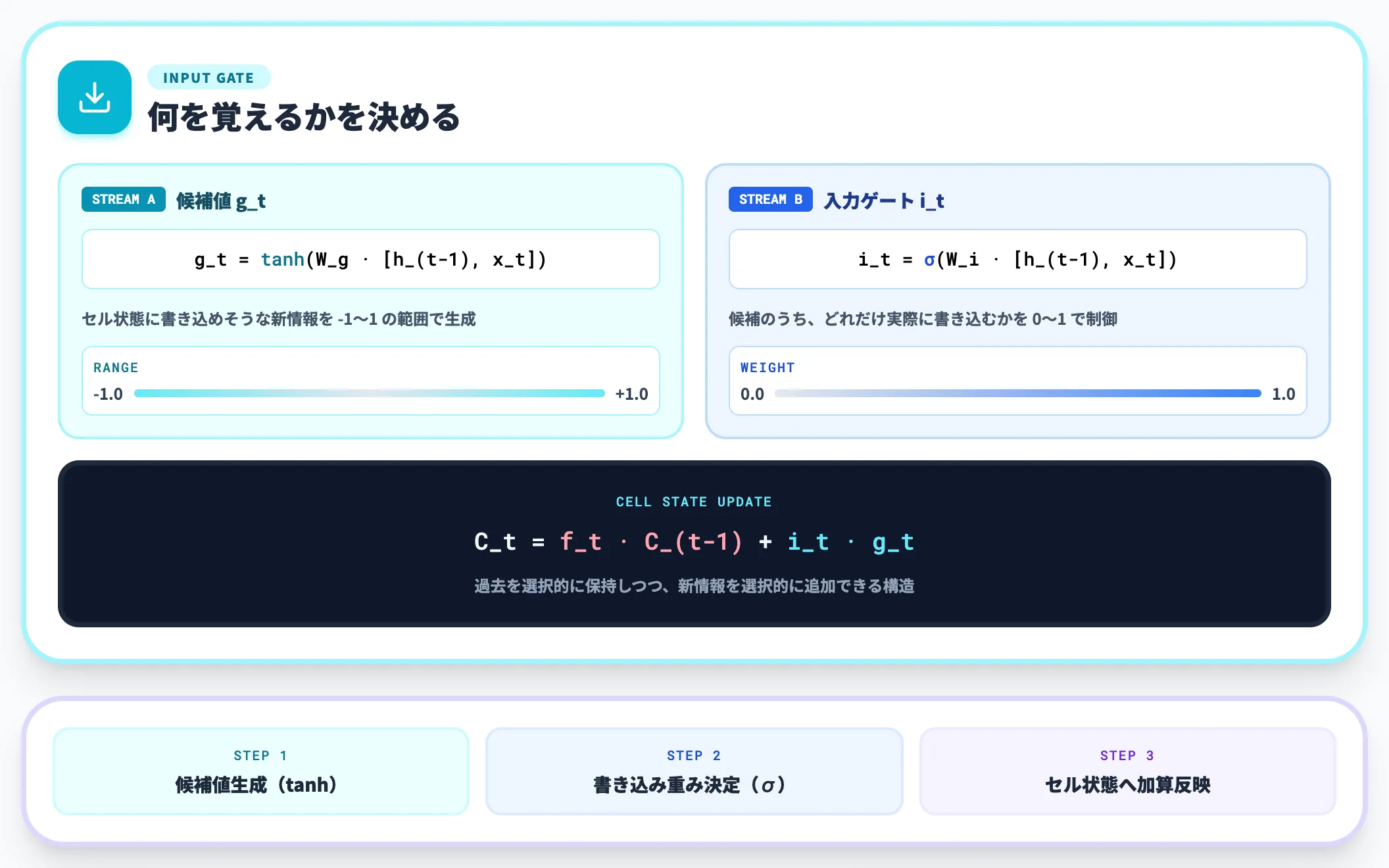Click the -1.0 range minimum value
Viewport: 1389px width, 868px height.
[108, 394]
